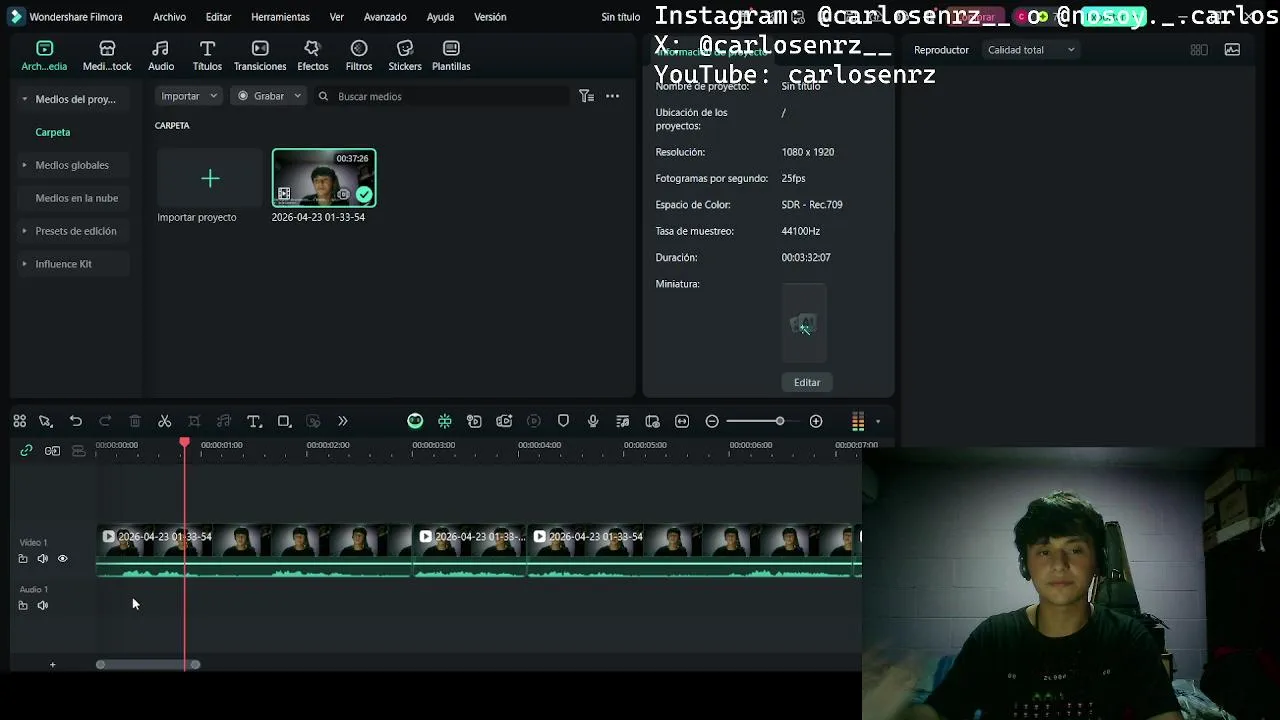Open the Avanzado menu
1280x720 pixels.
coord(385,17)
